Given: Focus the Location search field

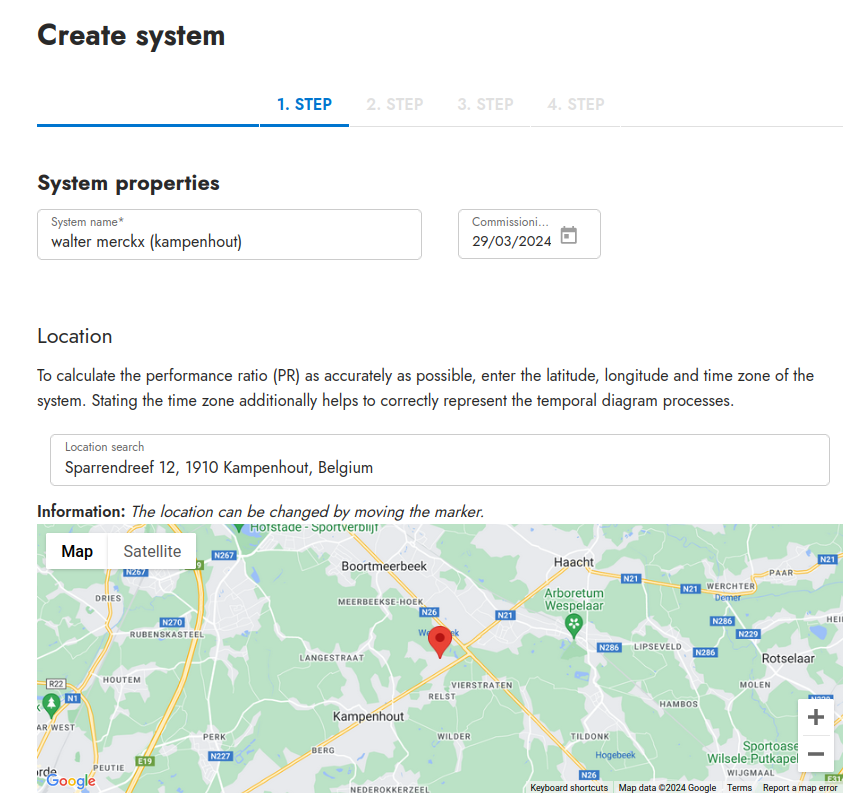Looking at the screenshot, I should [x=439, y=466].
